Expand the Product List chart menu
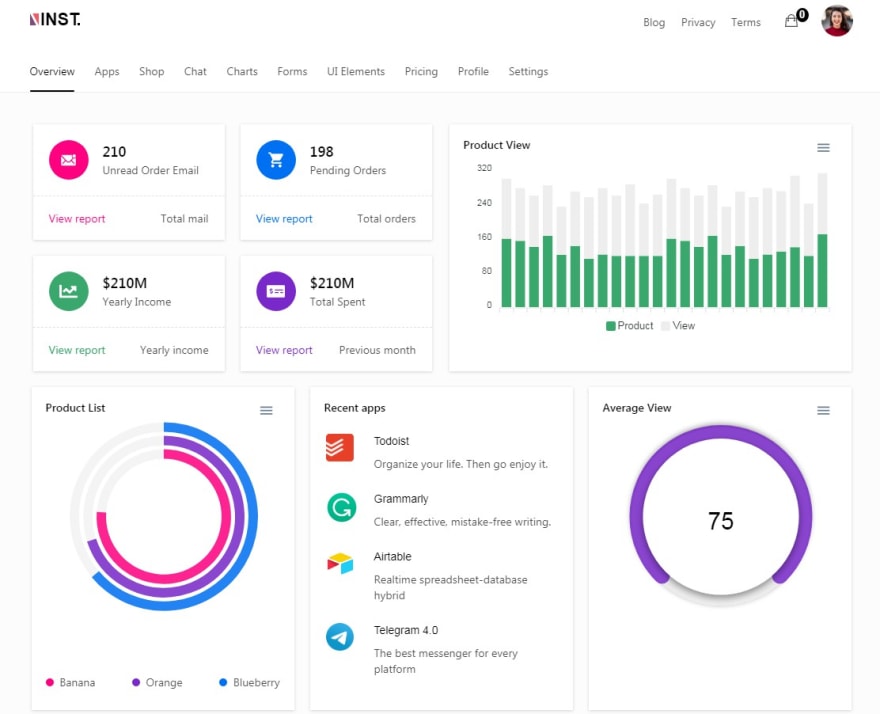Viewport: 880px width, 714px height. tap(266, 411)
